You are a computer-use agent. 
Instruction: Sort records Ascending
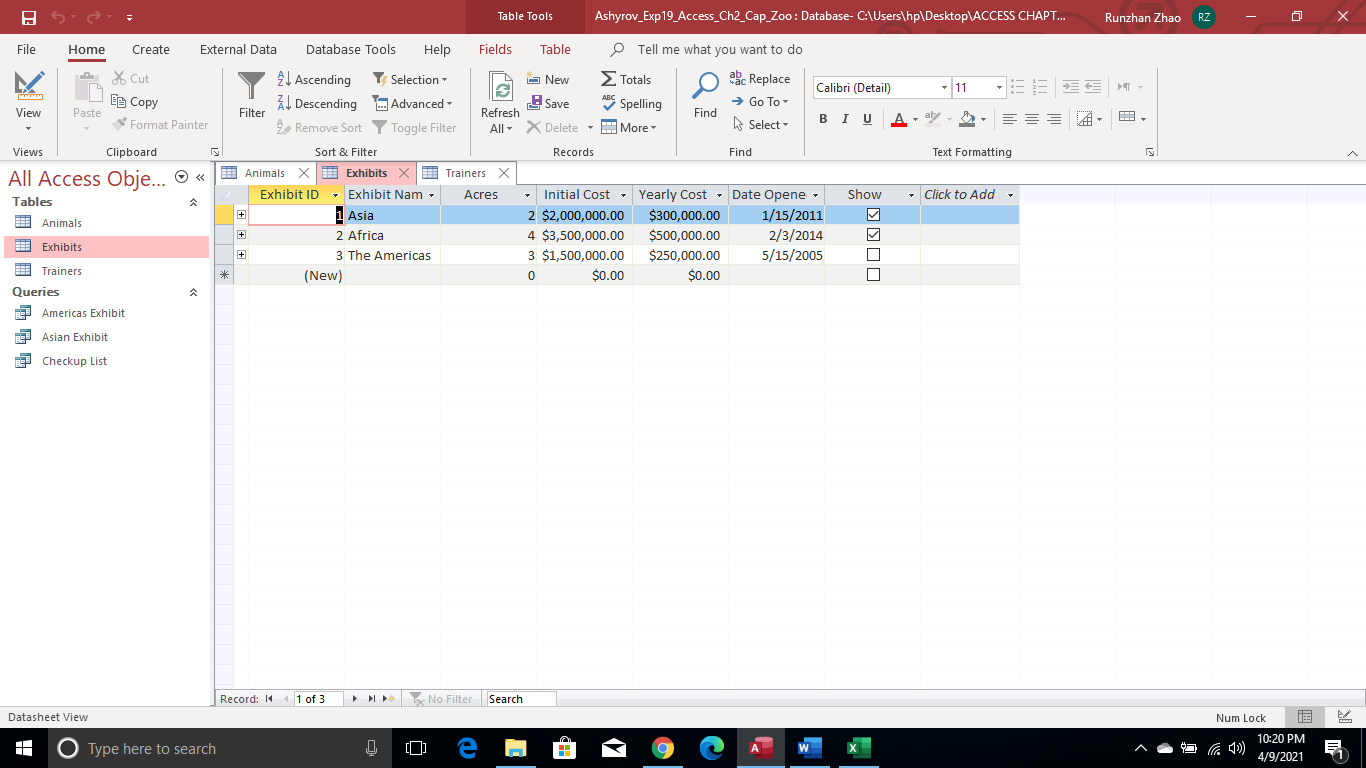314,79
